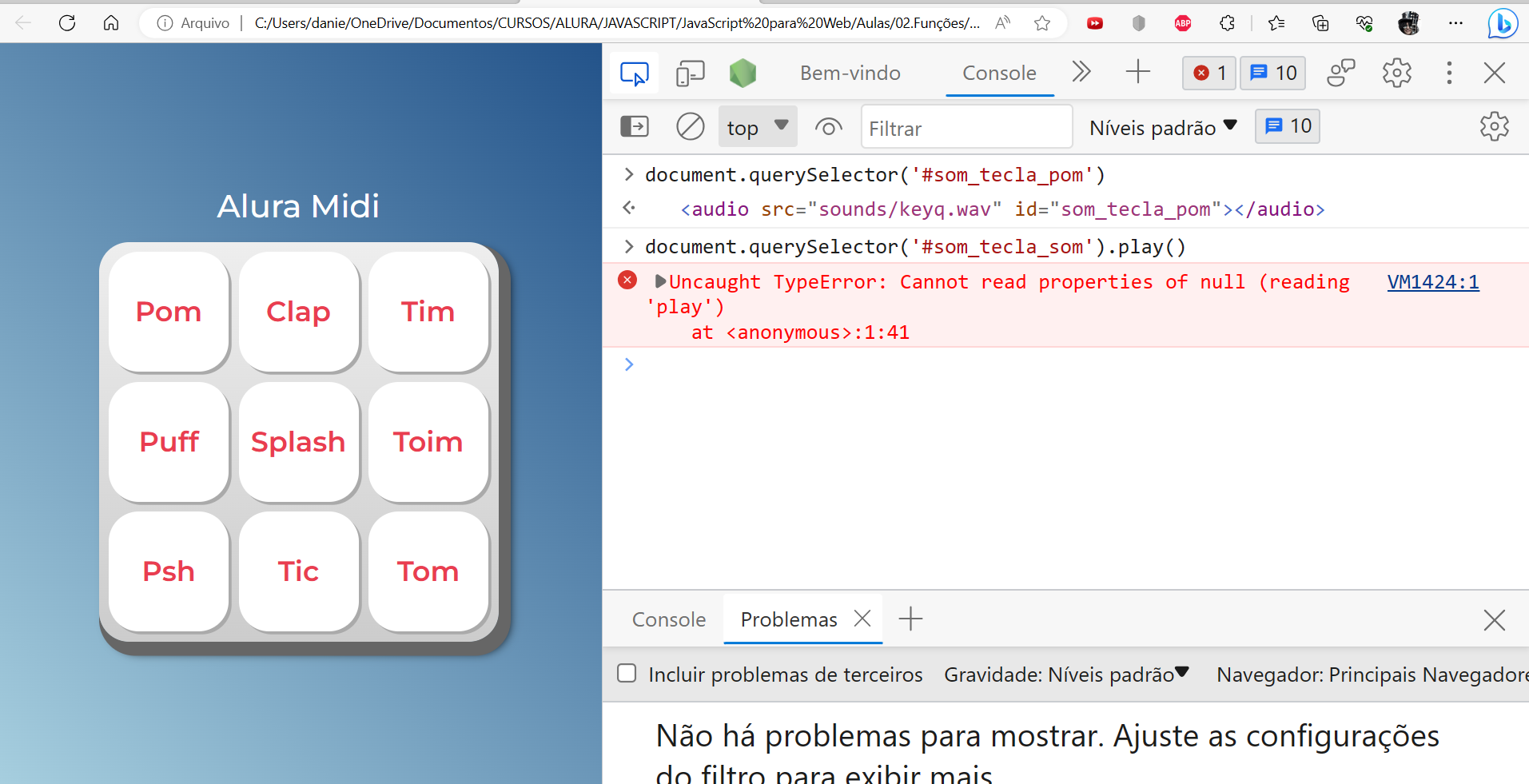
Task: Switch to the Bem-vindo tab
Action: (x=850, y=74)
